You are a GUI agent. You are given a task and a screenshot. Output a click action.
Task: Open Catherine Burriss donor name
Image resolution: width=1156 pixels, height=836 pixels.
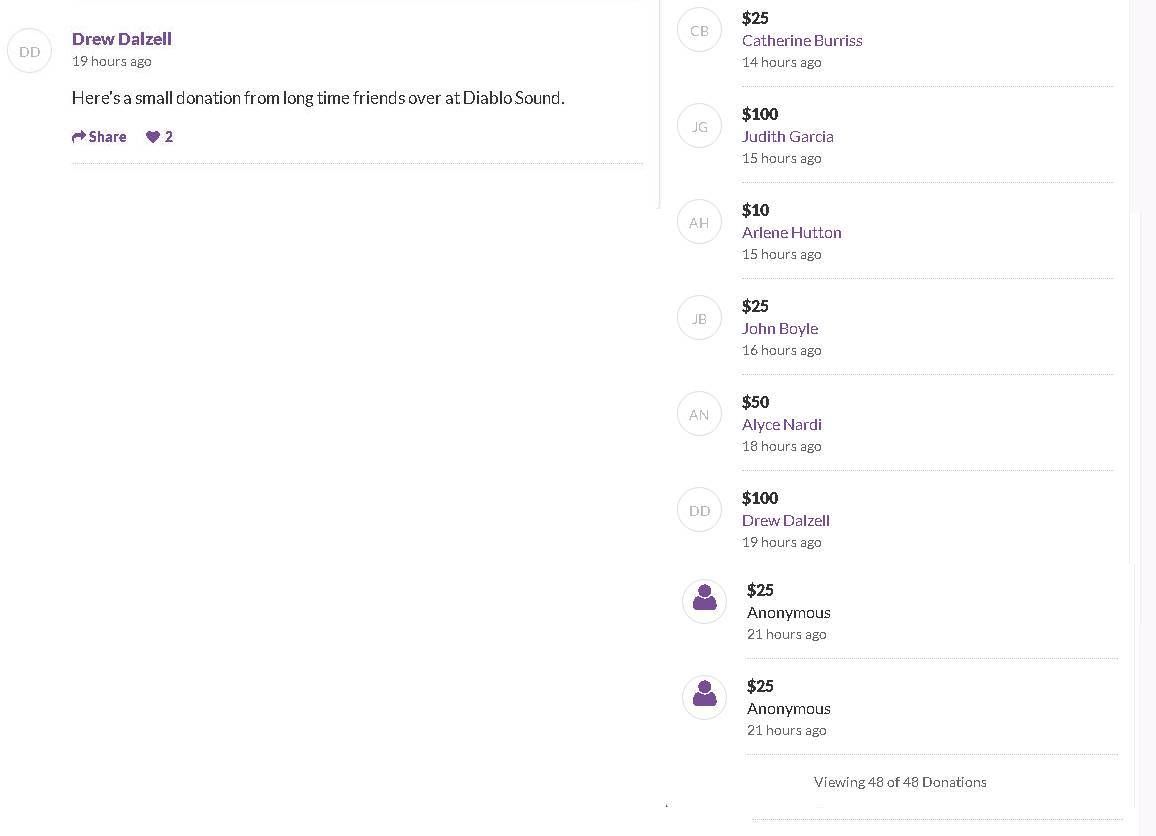pos(802,41)
